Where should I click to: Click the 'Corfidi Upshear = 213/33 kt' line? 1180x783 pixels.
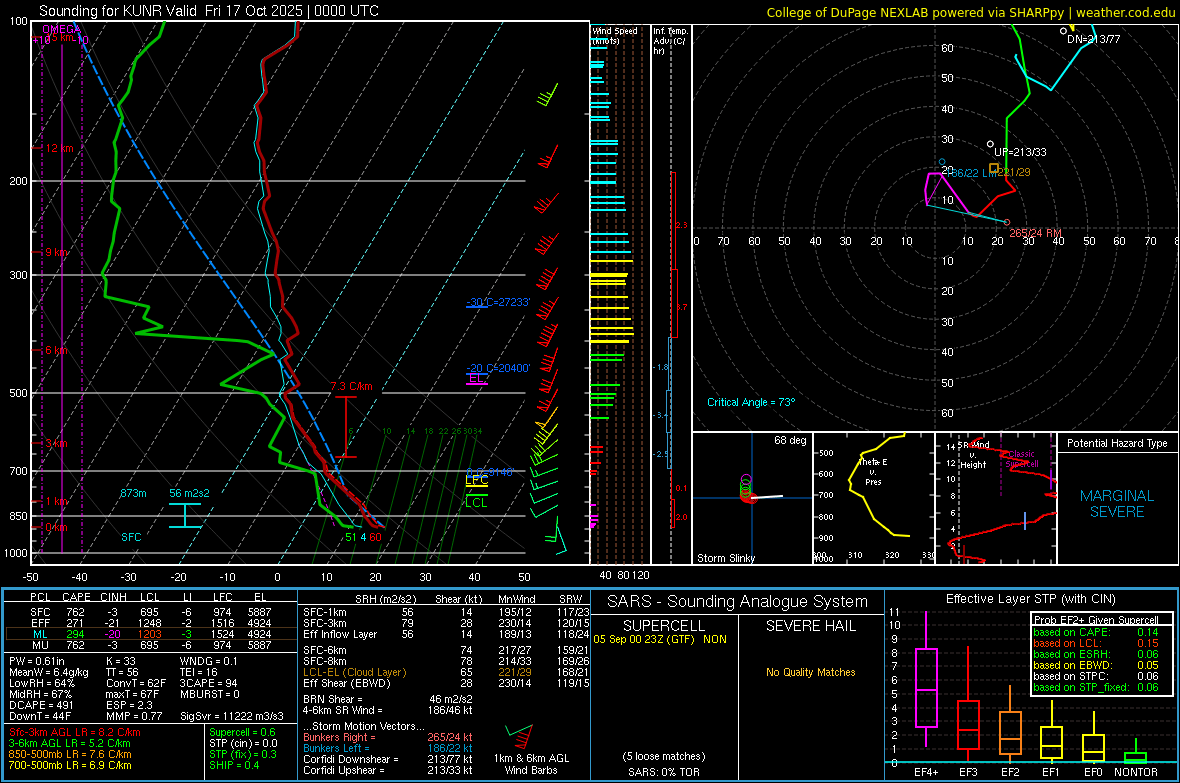pyautogui.click(x=387, y=770)
